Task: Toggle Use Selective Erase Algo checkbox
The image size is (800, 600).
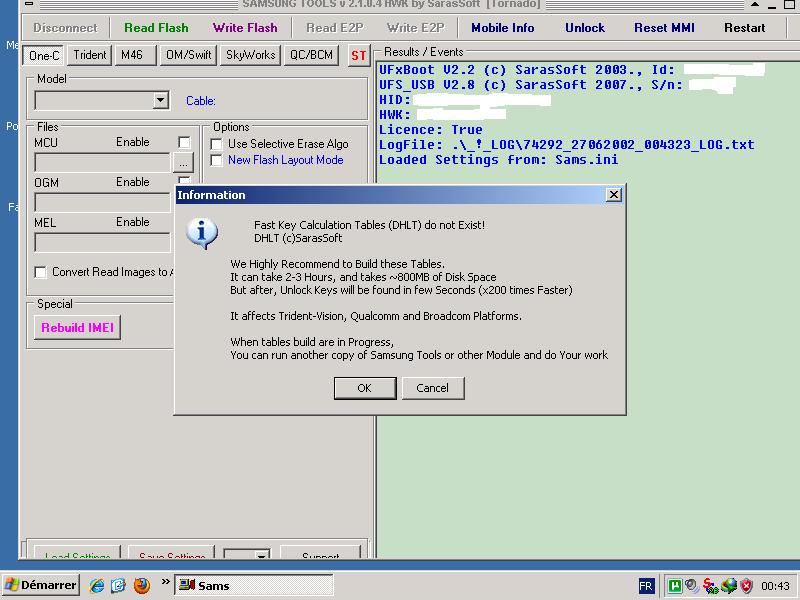Action: click(216, 144)
